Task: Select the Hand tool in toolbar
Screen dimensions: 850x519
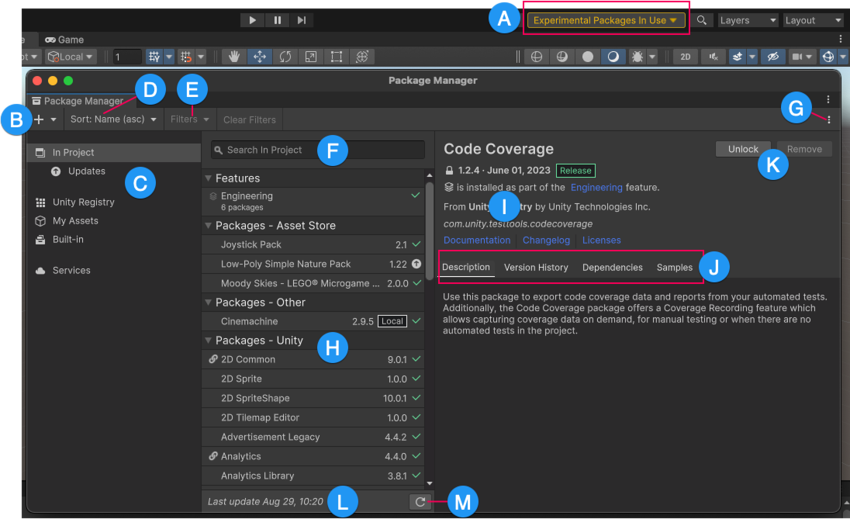Action: tap(233, 57)
